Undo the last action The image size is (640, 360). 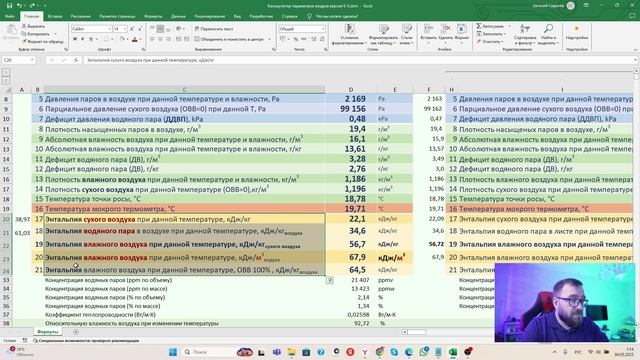click(x=19, y=6)
